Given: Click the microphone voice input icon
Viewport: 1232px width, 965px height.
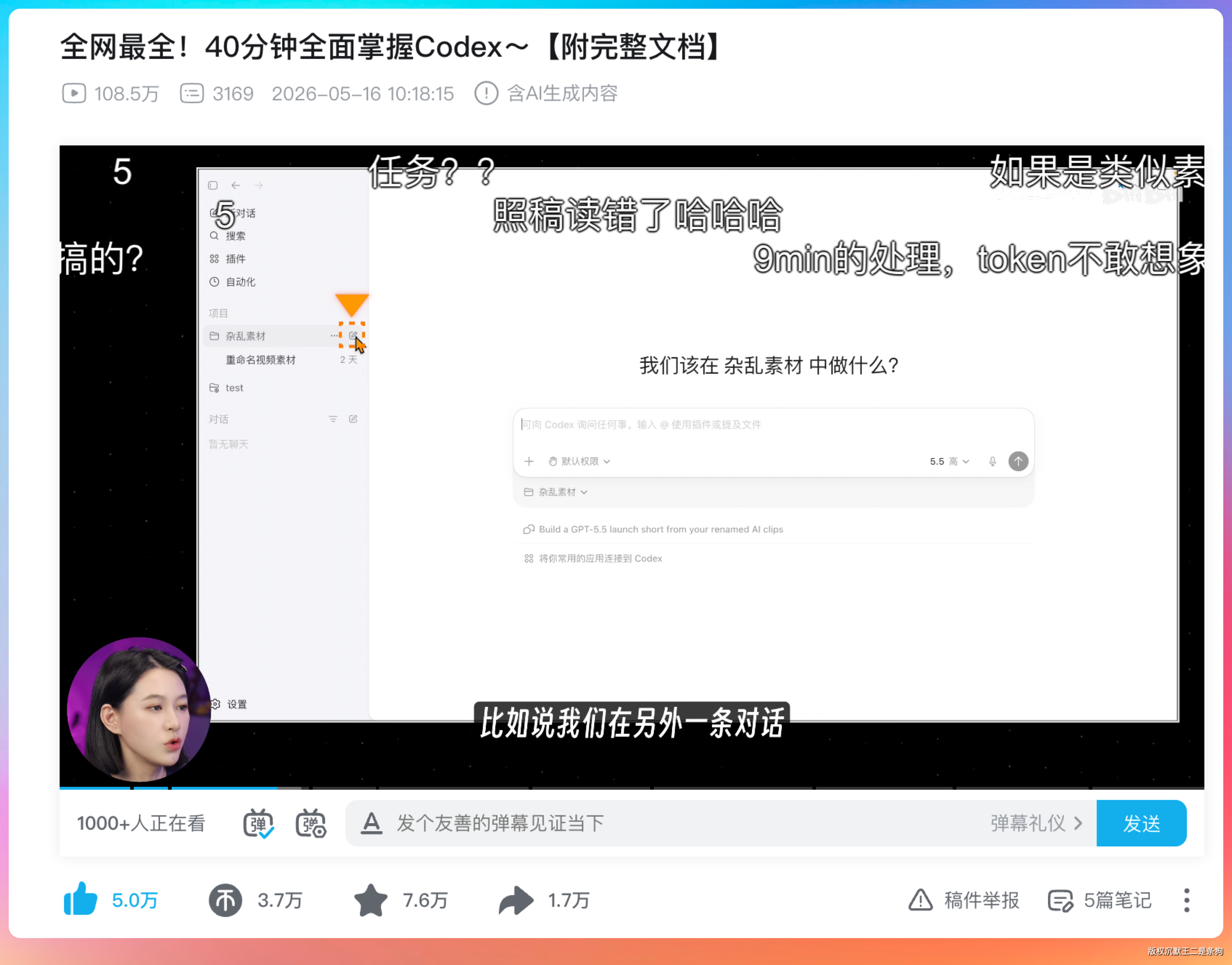Looking at the screenshot, I should [x=992, y=462].
